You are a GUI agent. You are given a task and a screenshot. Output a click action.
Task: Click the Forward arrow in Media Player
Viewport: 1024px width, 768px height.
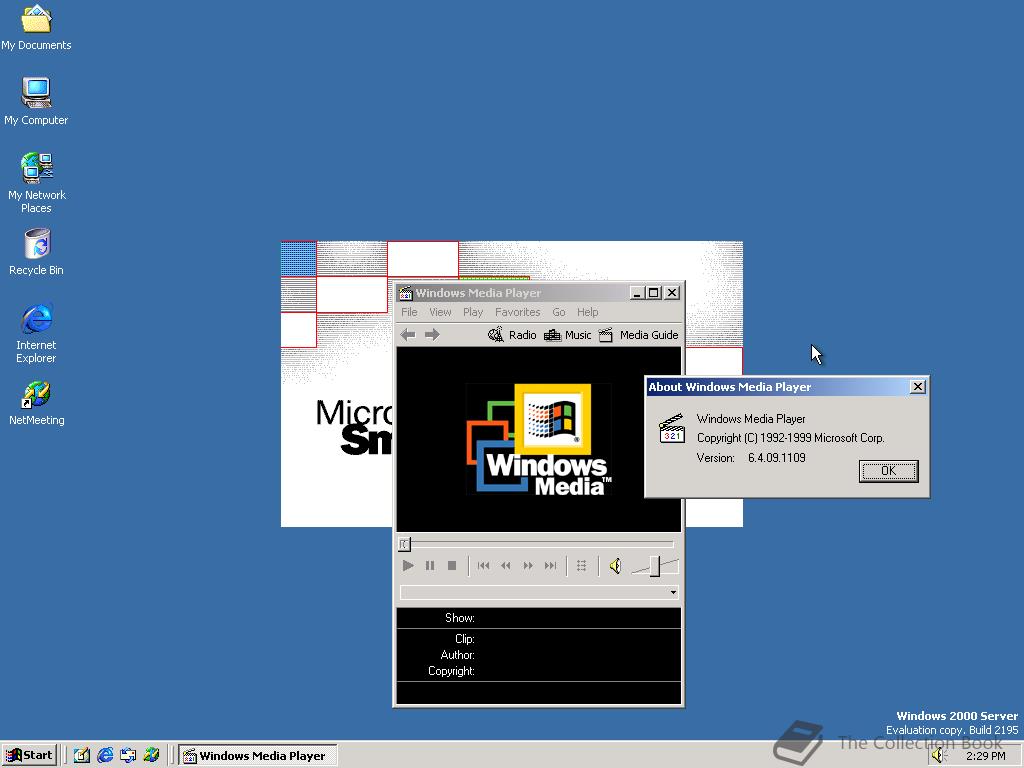coord(432,335)
